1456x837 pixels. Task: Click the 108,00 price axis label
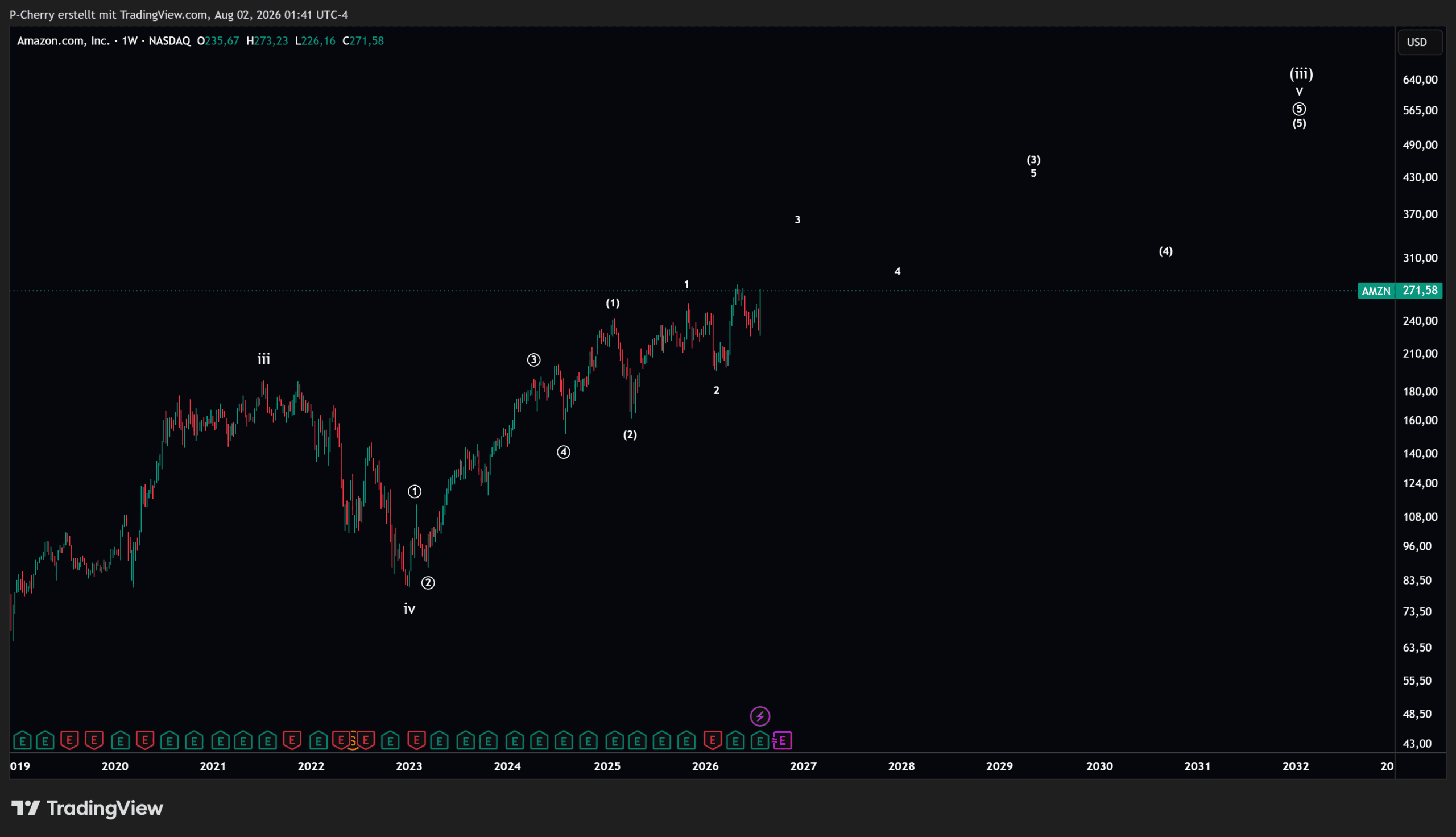click(x=1420, y=517)
